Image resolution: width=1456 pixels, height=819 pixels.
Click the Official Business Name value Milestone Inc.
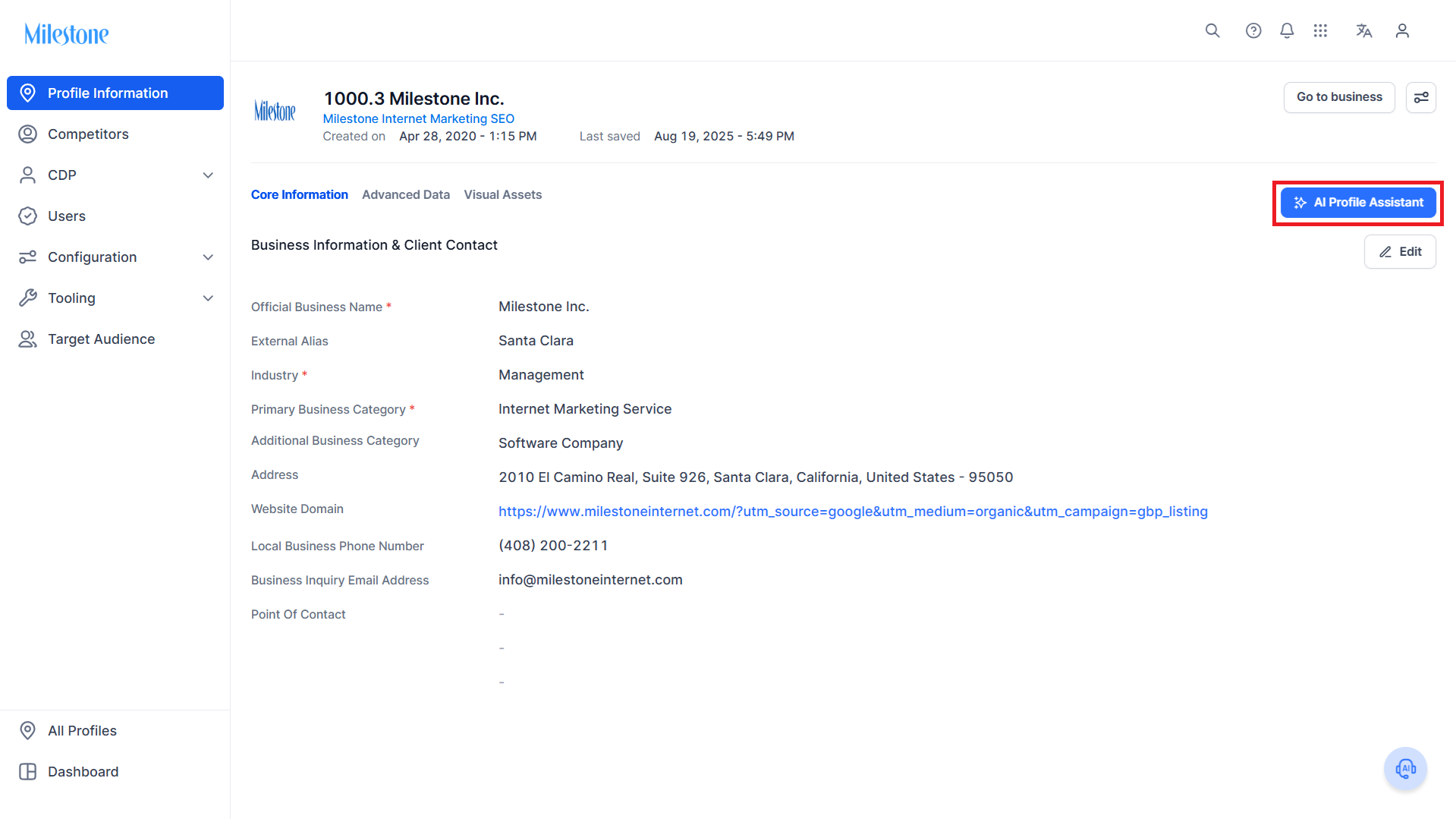(544, 307)
